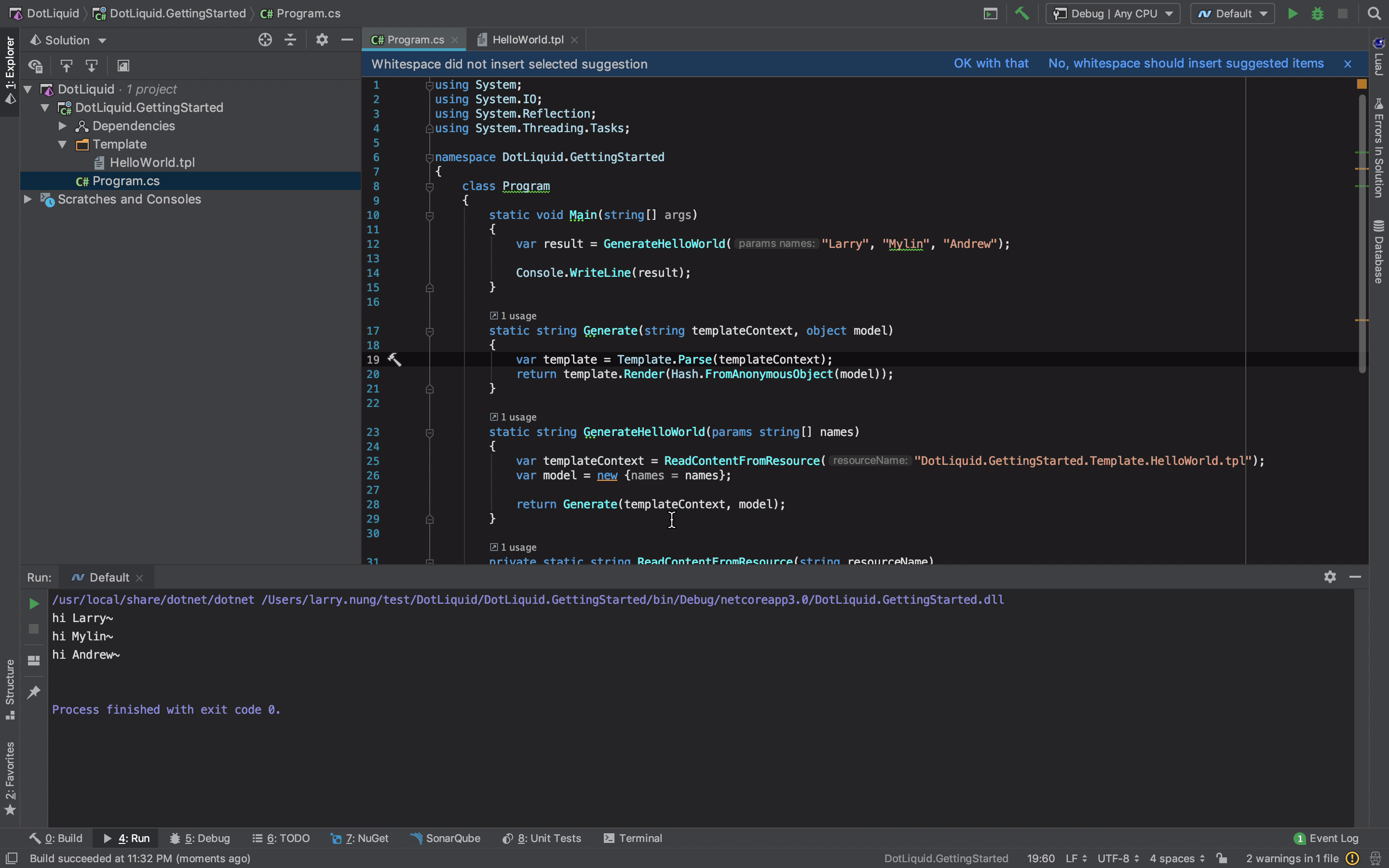Collapse the DotLiquid.GettingStarted project node
The height and width of the screenshot is (868, 1389).
45,108
